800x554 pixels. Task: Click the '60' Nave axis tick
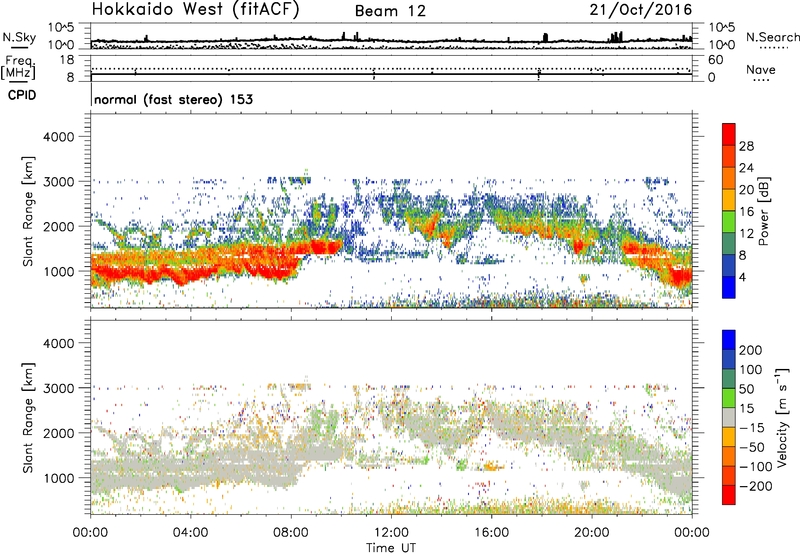click(x=716, y=60)
